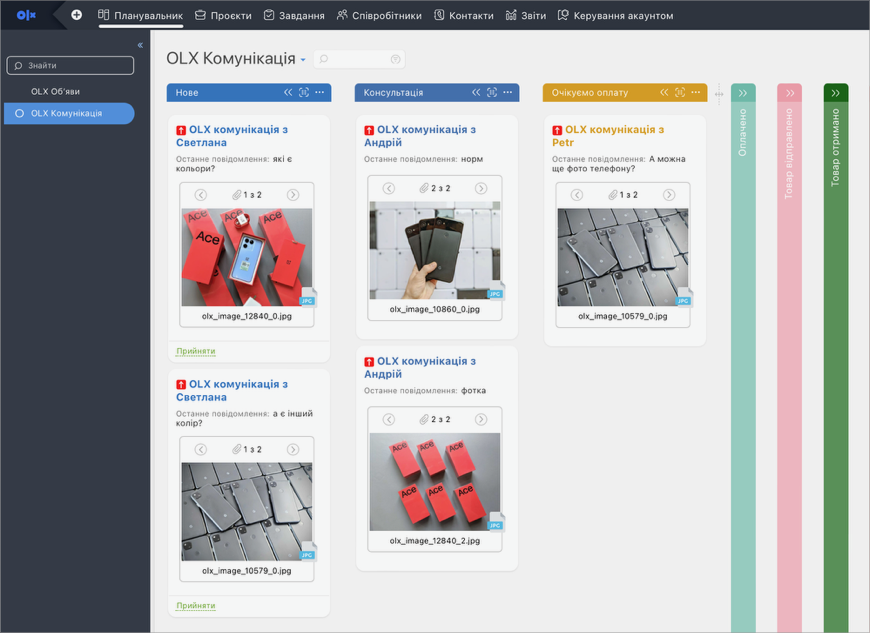870x633 pixels.
Task: Select OLX Об'яви in sidebar
Action: pos(55,92)
